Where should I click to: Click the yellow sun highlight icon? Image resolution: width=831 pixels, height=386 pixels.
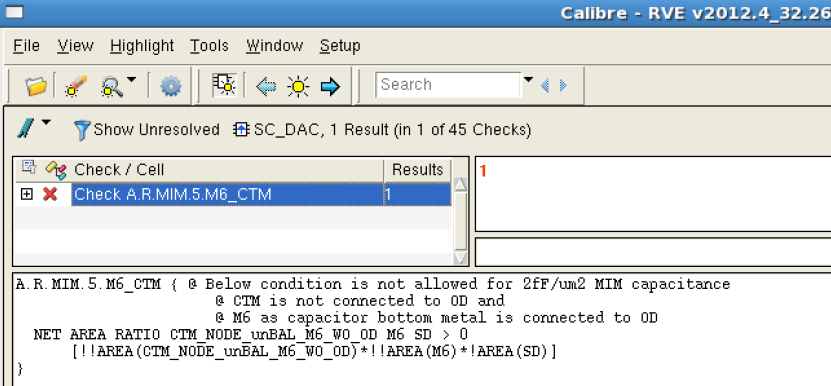[298, 86]
